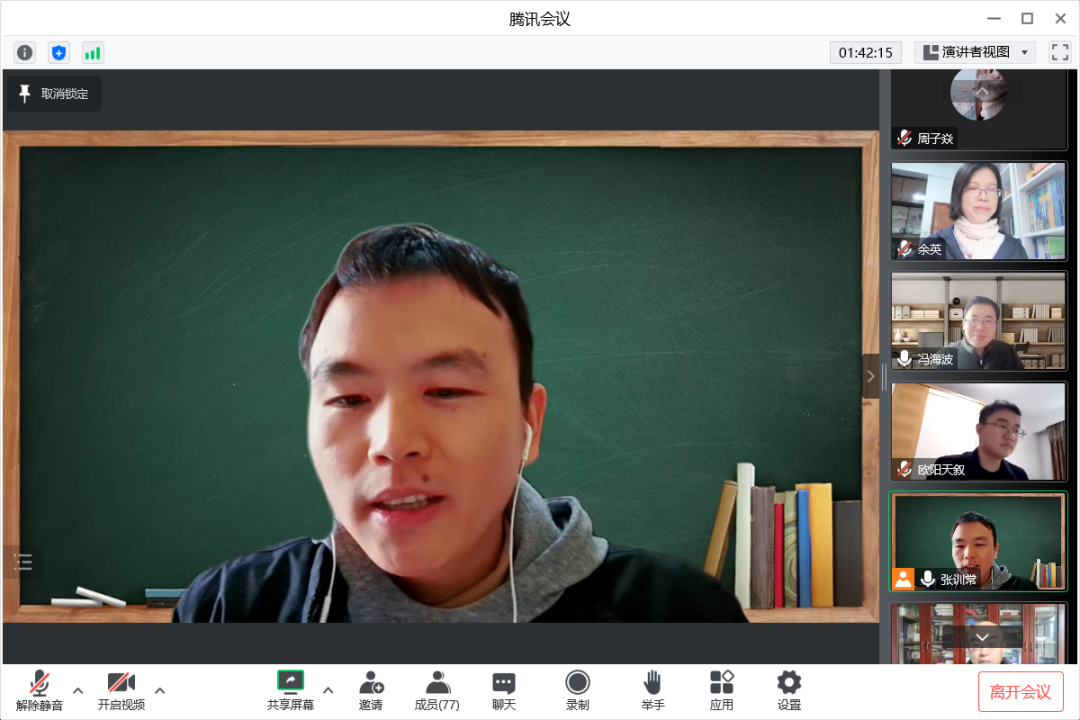Expand video options arrow beside 开启视频
The width and height of the screenshot is (1080, 720).
[160, 690]
